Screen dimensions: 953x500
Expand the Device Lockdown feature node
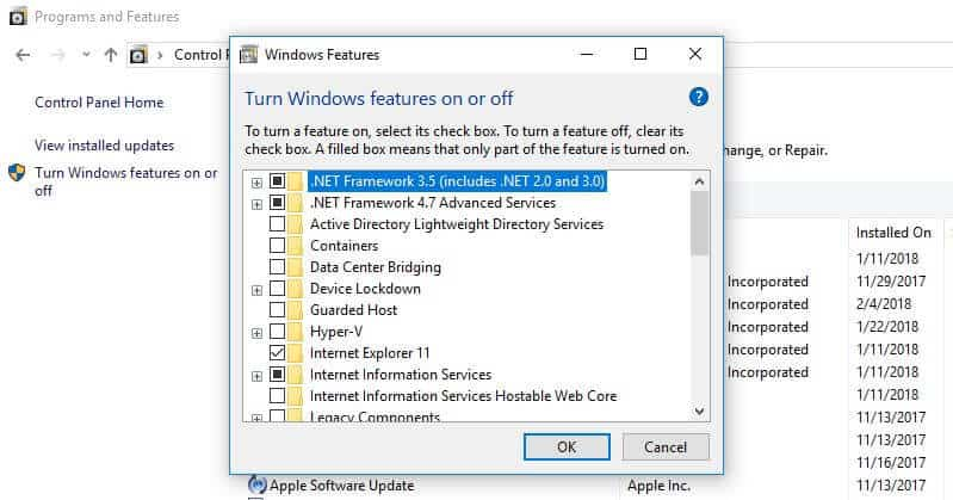pyautogui.click(x=257, y=290)
